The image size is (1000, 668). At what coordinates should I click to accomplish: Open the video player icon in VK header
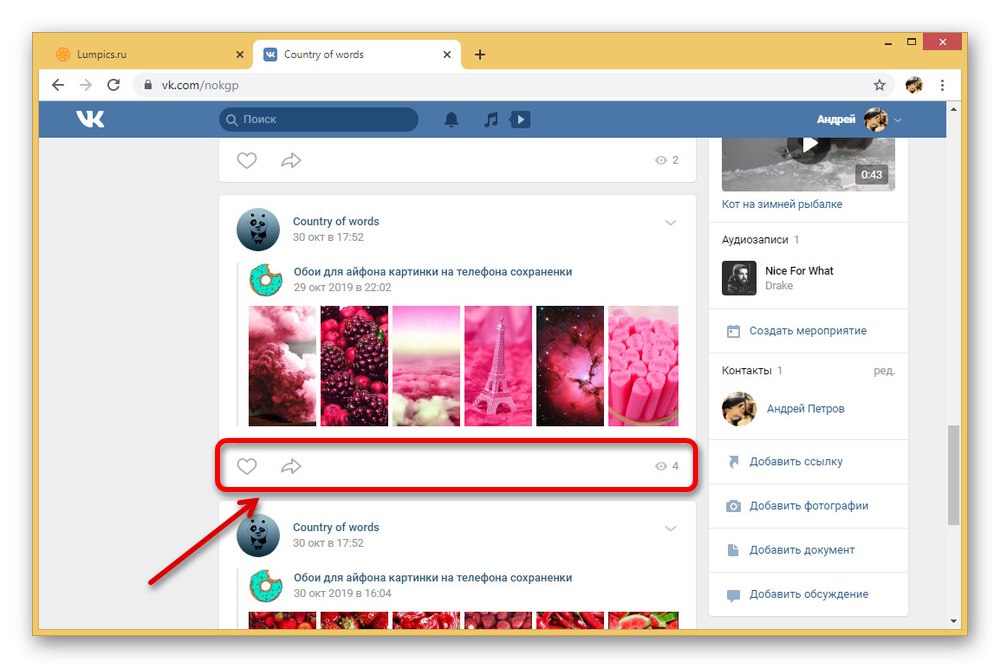click(x=520, y=119)
